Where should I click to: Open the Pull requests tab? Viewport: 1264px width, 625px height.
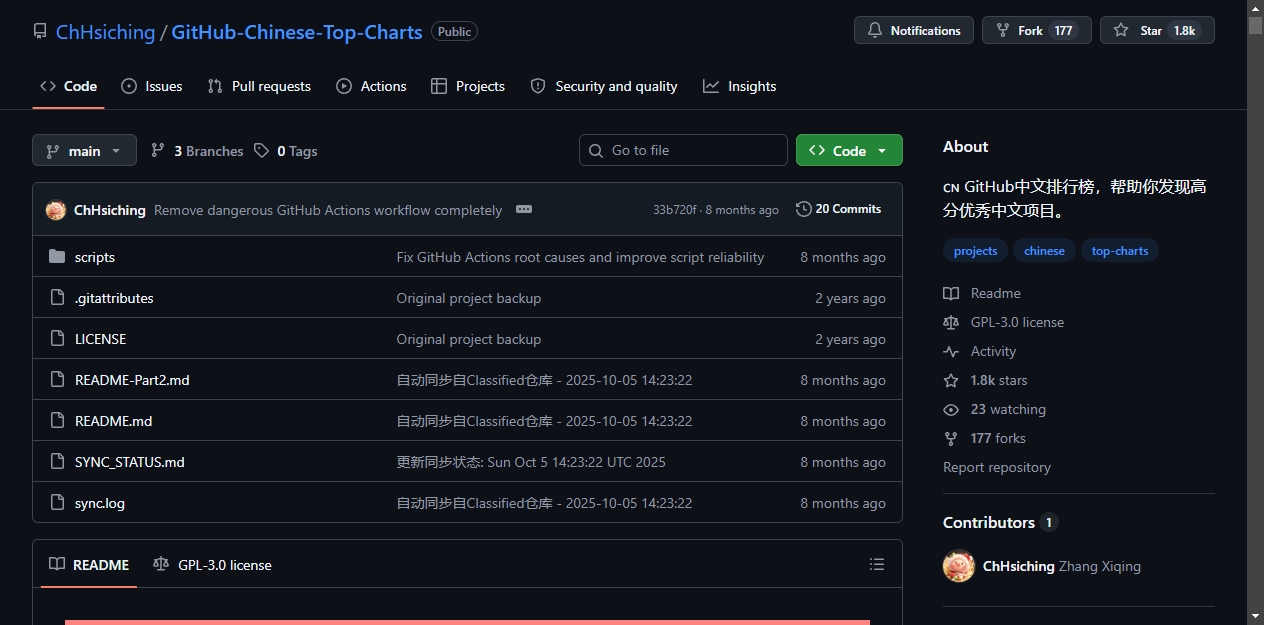(259, 86)
